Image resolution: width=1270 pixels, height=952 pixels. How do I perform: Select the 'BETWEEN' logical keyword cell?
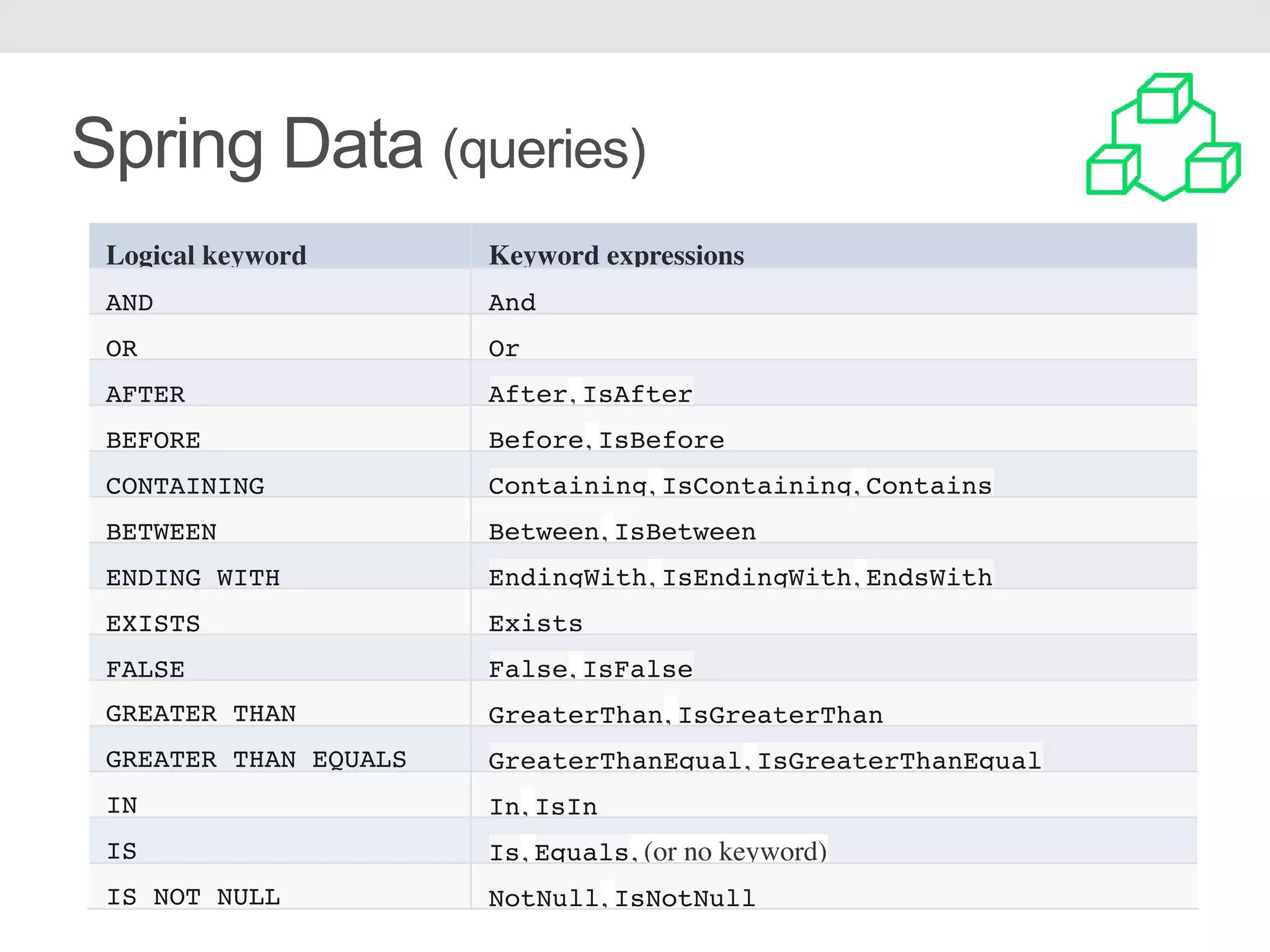[x=280, y=521]
